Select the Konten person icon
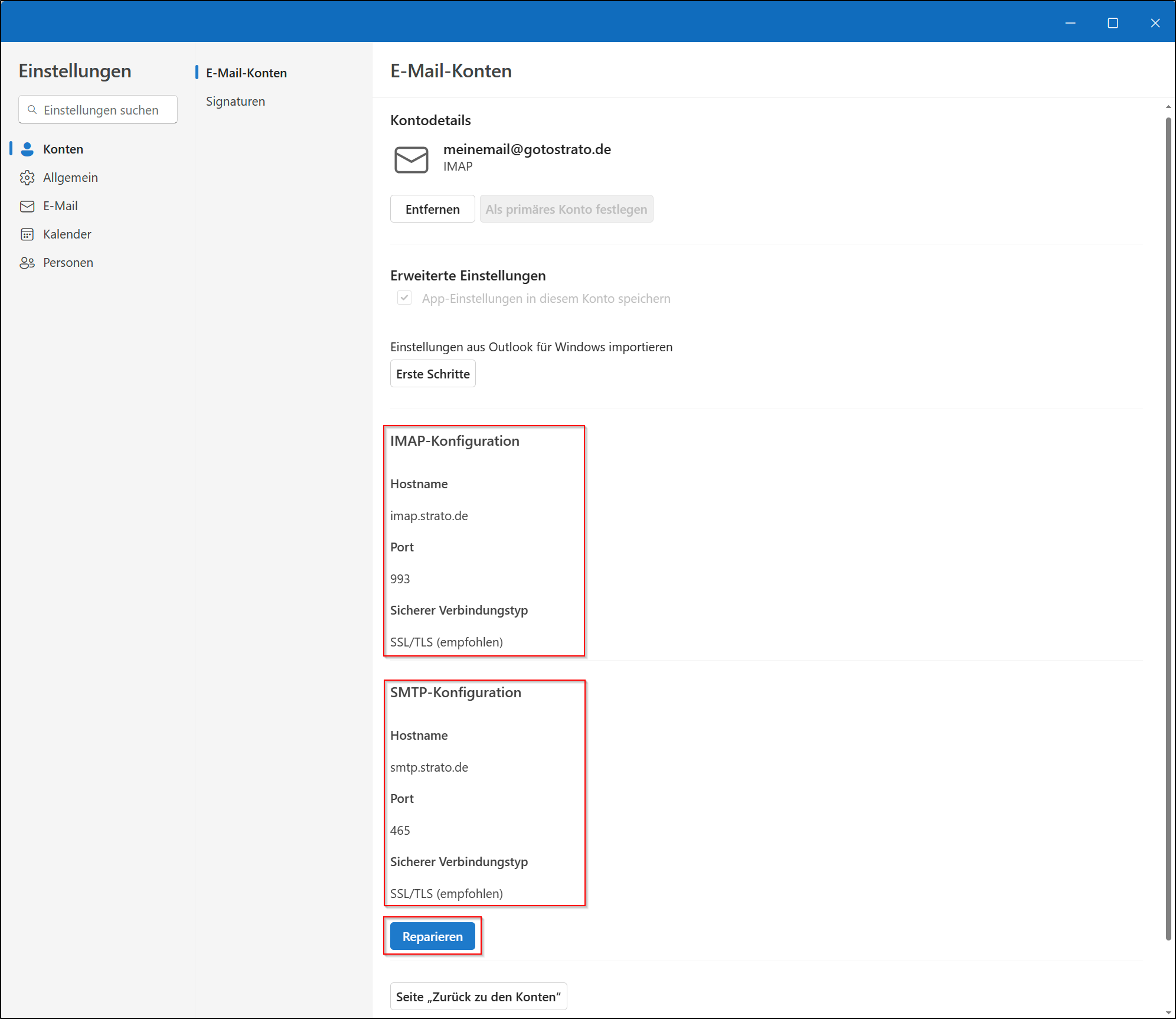 point(27,149)
